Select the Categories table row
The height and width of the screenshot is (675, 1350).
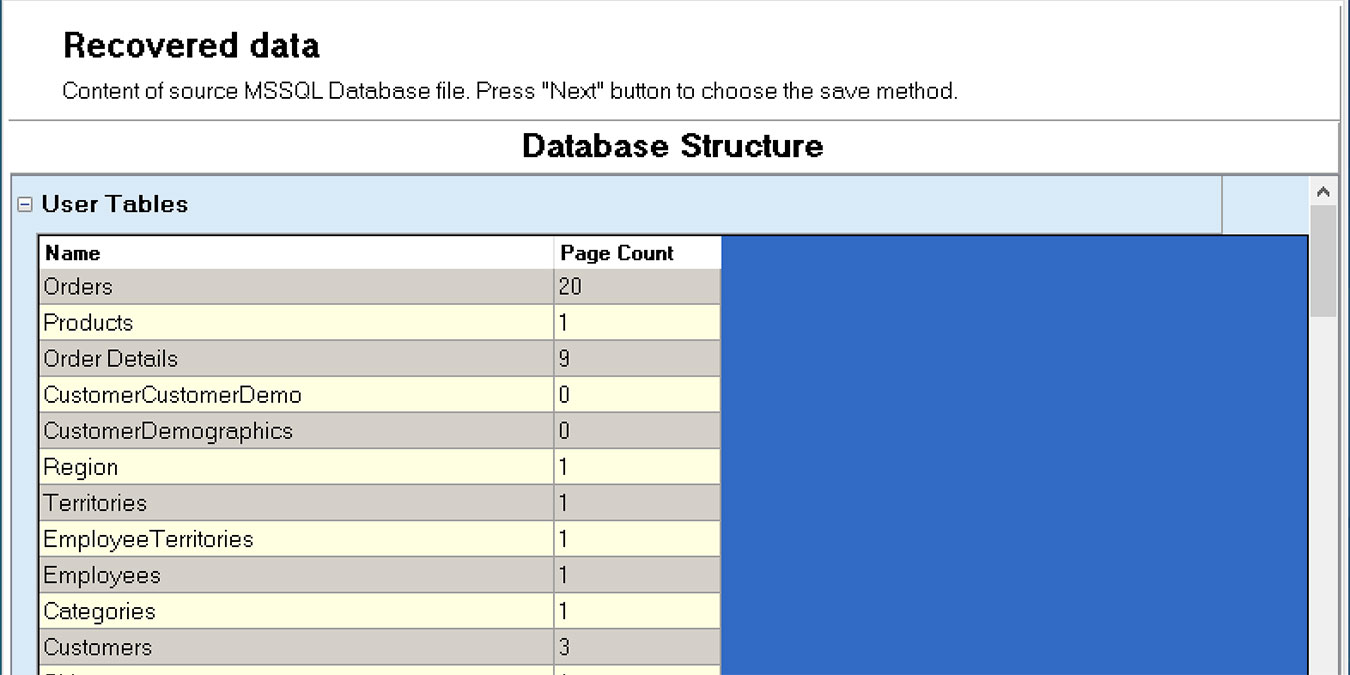(200, 610)
